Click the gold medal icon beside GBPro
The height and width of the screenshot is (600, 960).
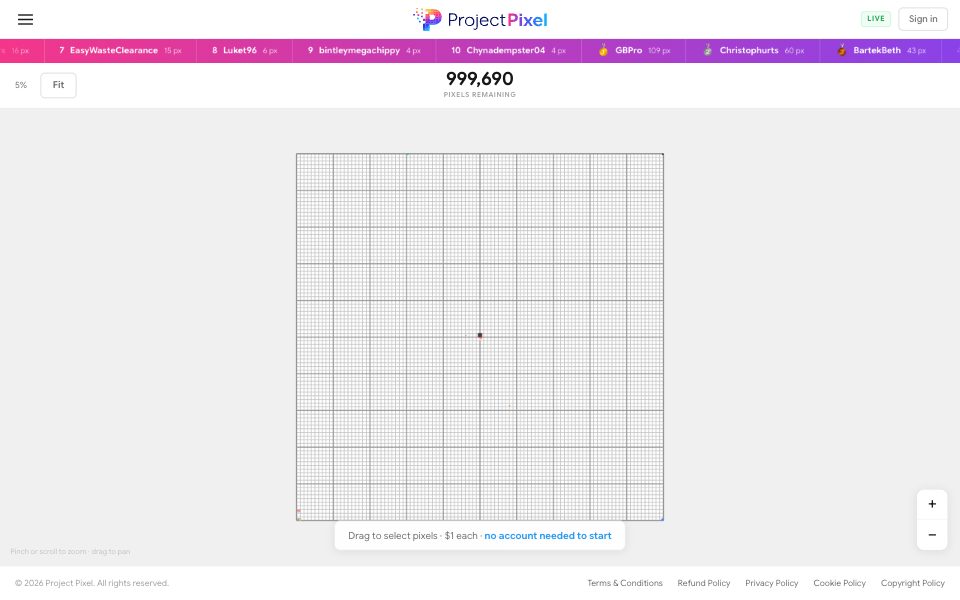pyautogui.click(x=603, y=50)
